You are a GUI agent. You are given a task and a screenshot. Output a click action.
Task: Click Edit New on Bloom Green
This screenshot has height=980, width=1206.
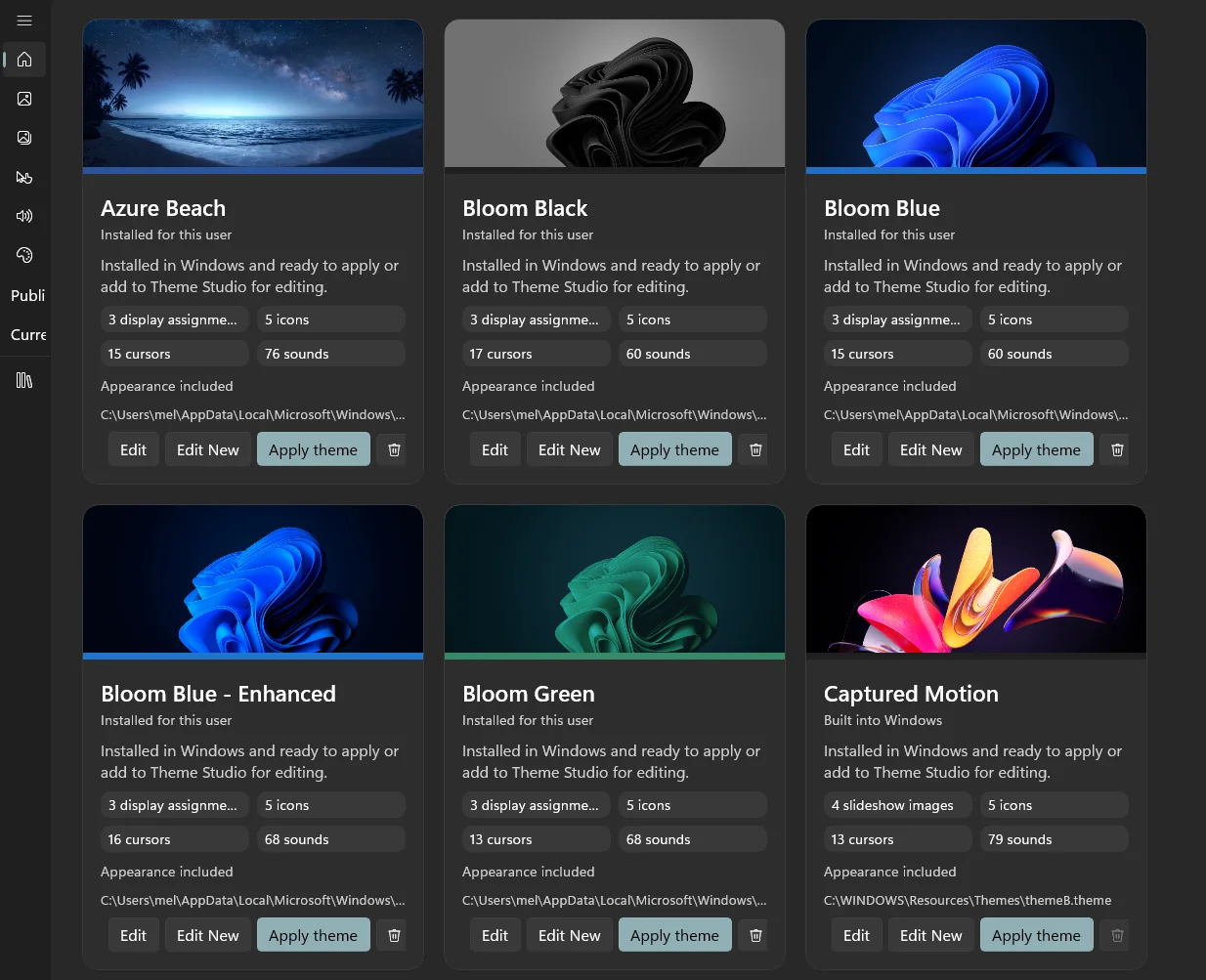pyautogui.click(x=569, y=935)
